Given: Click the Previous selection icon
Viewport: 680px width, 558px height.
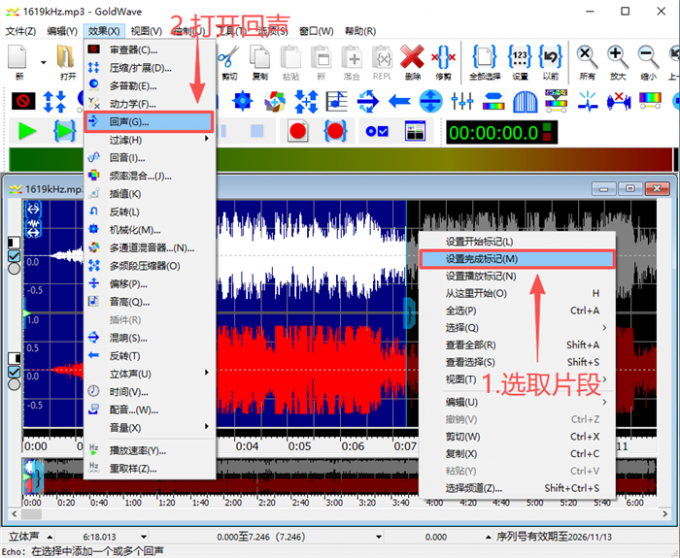Looking at the screenshot, I should point(550,57).
